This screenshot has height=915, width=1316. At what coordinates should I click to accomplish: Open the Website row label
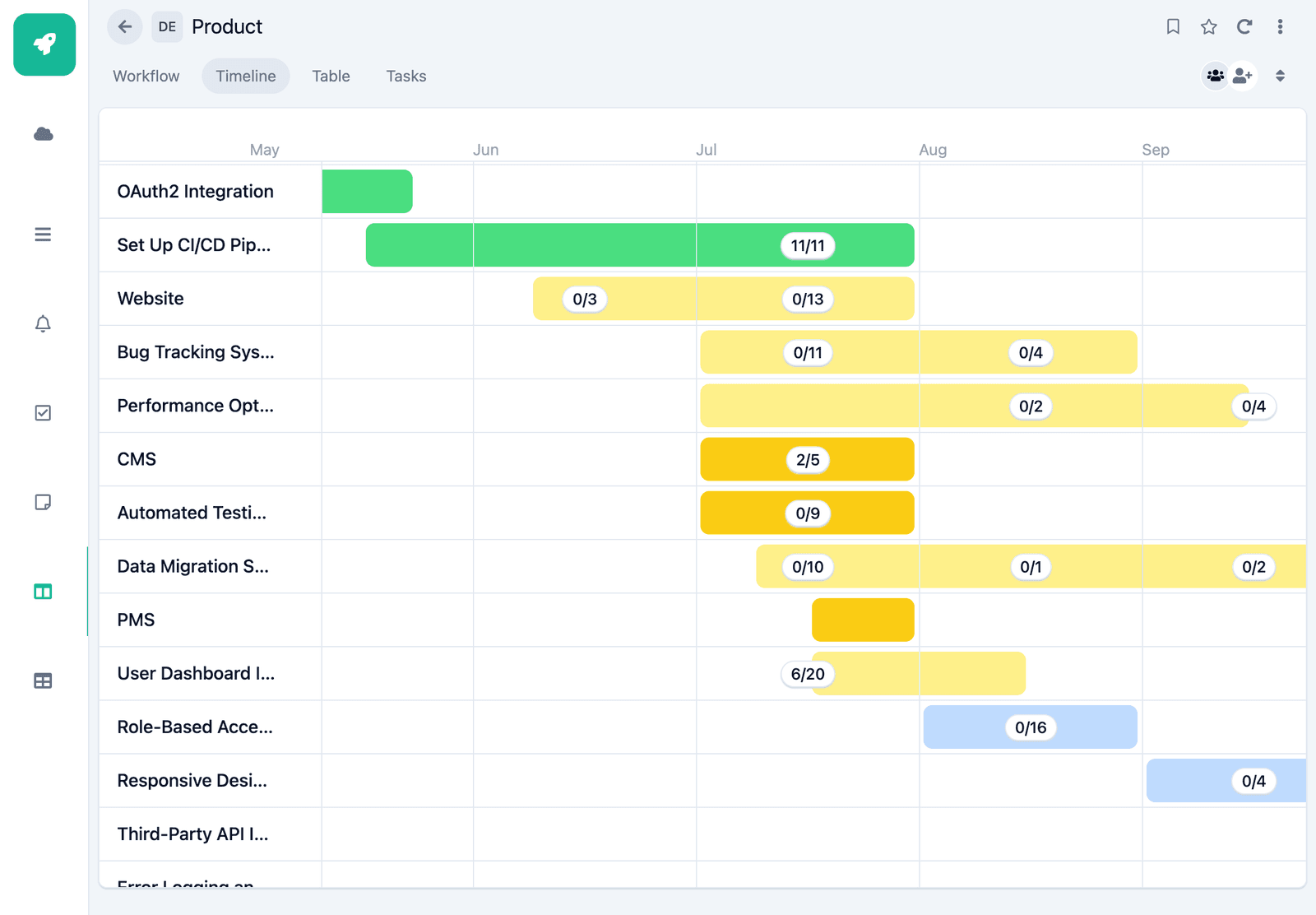pos(151,299)
